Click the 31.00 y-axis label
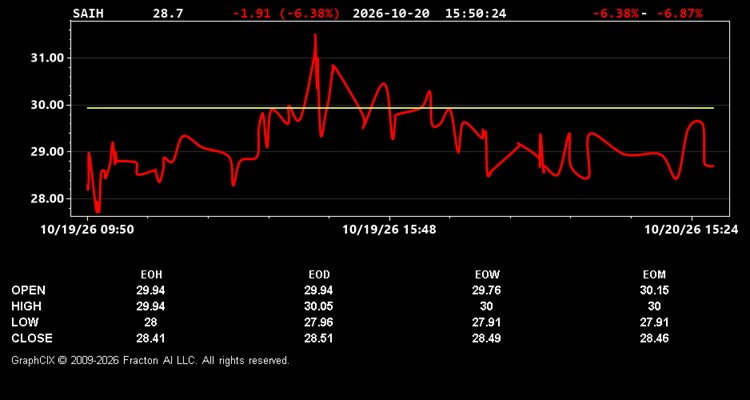This screenshot has height=400, width=750. [47, 58]
